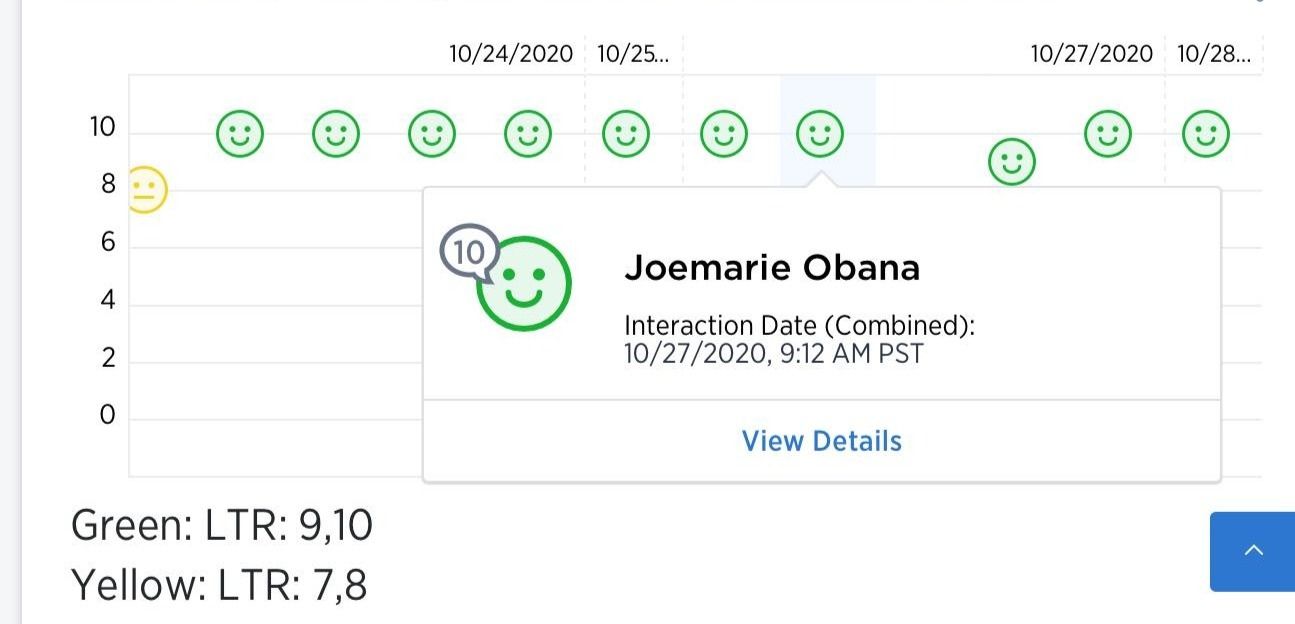This screenshot has width=1295, height=624.
Task: Click the green smiley below the 10/24/2020 label
Action: (528, 133)
